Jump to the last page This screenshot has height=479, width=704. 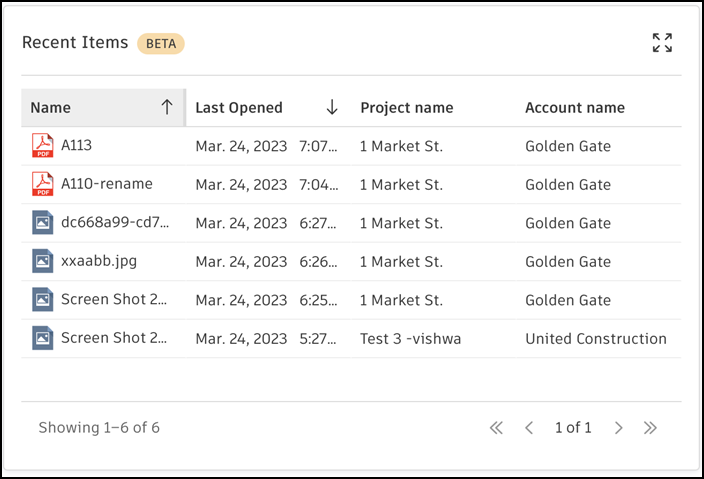[650, 428]
